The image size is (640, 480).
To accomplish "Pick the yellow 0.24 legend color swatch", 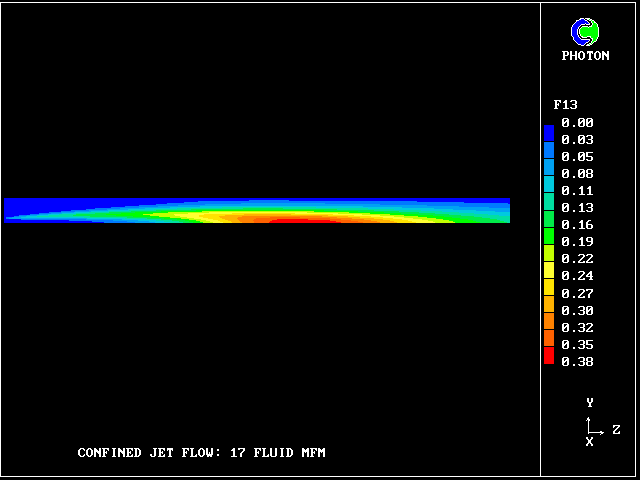I will coord(549,272).
